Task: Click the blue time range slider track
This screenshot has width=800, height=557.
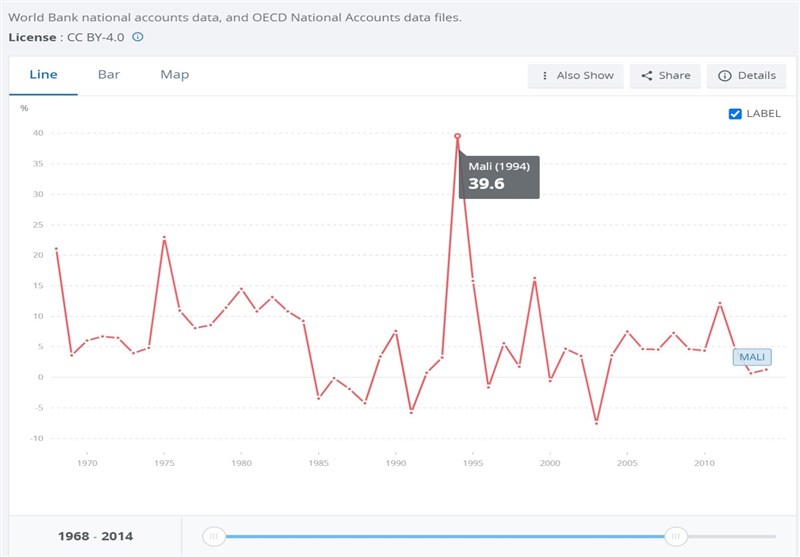Action: point(445,537)
